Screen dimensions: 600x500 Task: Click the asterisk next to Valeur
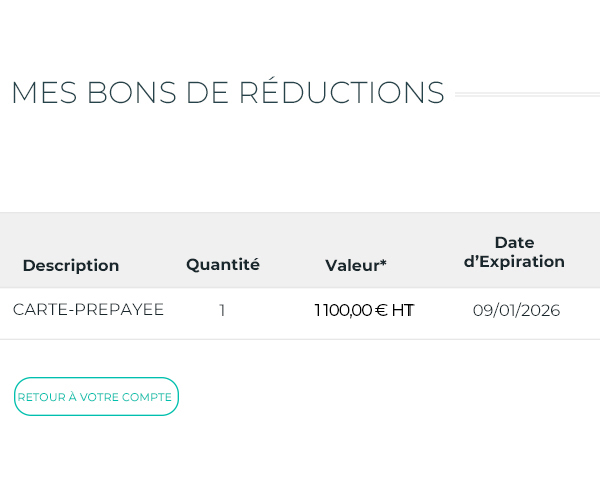coord(383,263)
